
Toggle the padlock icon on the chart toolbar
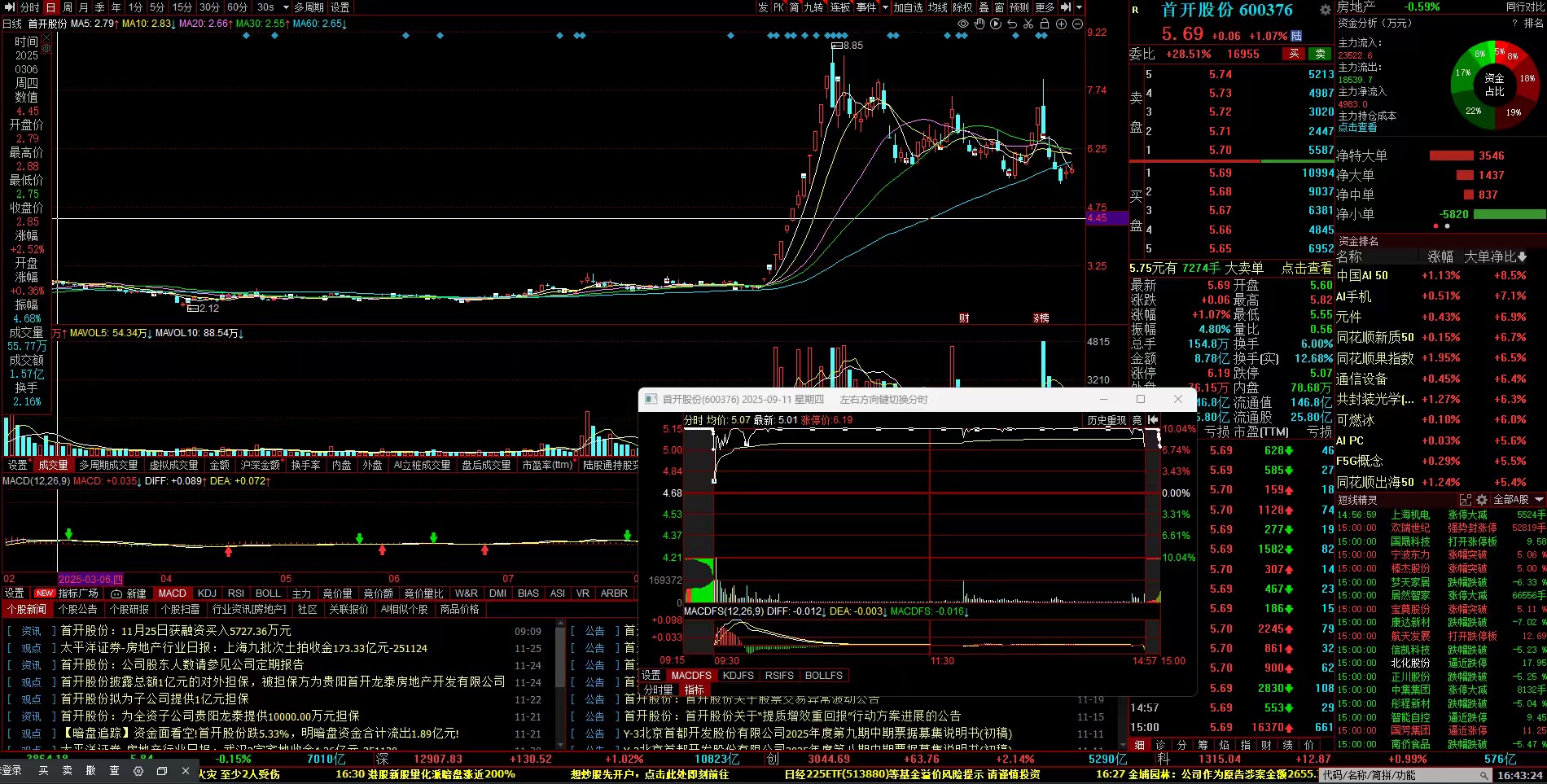click(x=1045, y=24)
